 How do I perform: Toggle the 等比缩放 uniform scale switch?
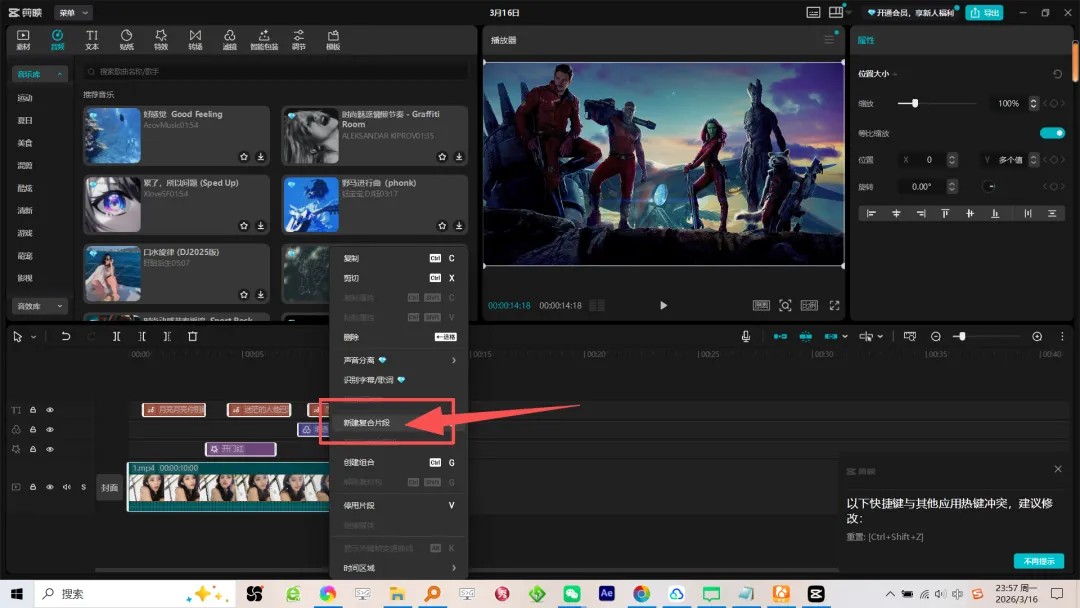coord(1052,133)
